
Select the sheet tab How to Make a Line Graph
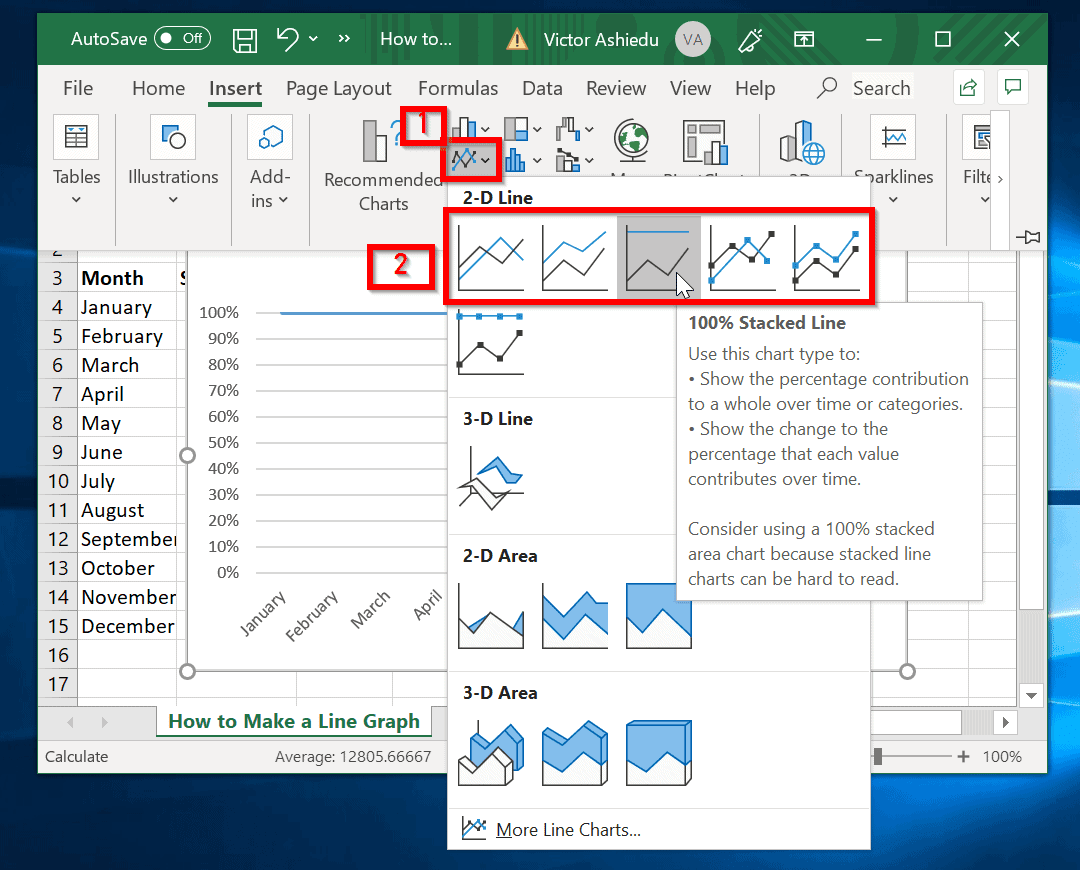point(293,721)
